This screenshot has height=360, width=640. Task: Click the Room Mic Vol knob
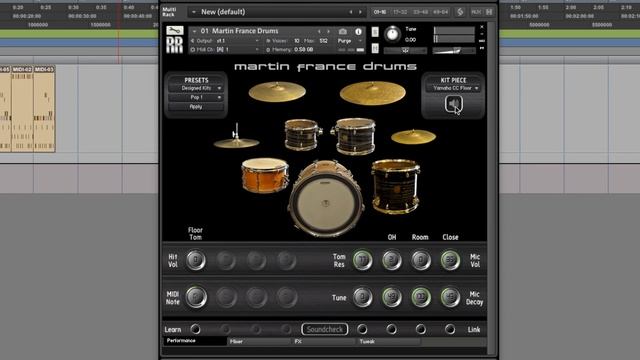[421, 260]
